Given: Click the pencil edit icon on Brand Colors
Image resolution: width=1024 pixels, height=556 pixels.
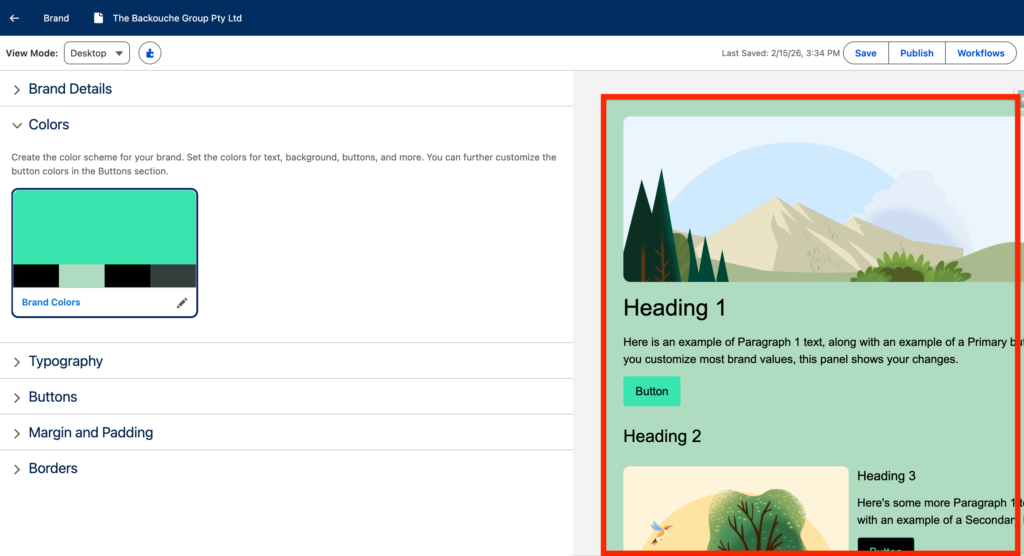Looking at the screenshot, I should [182, 303].
